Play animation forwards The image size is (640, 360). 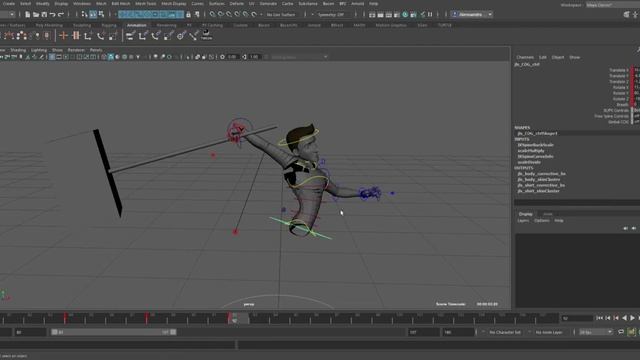click(632, 318)
